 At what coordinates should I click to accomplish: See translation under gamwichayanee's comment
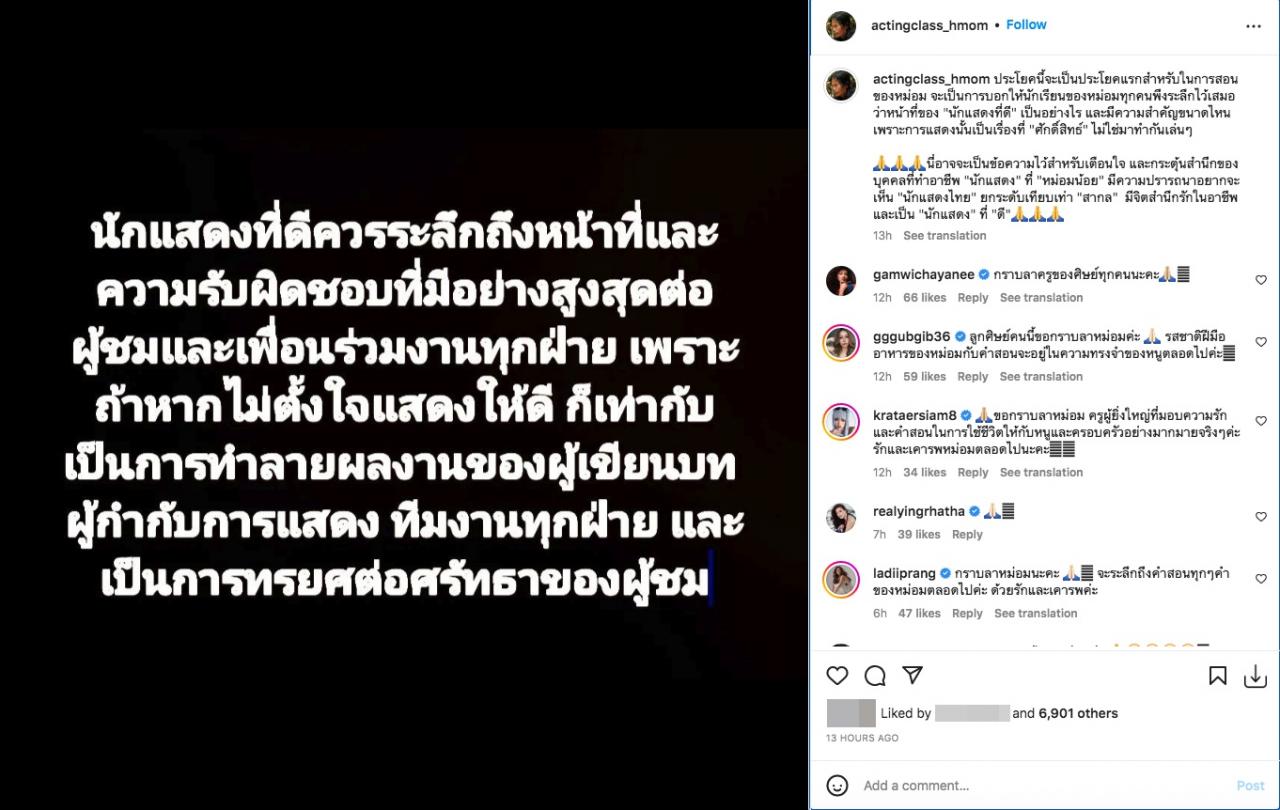(1041, 298)
